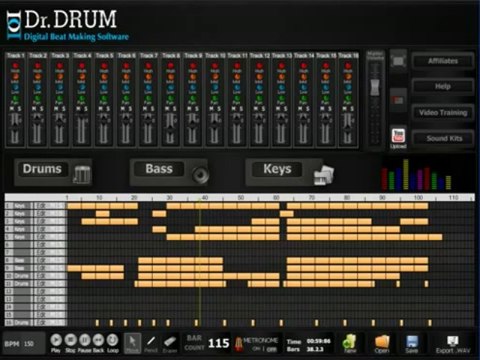The image size is (480, 360).
Task: Solo Track 1 with S button
Action: [x=19, y=109]
